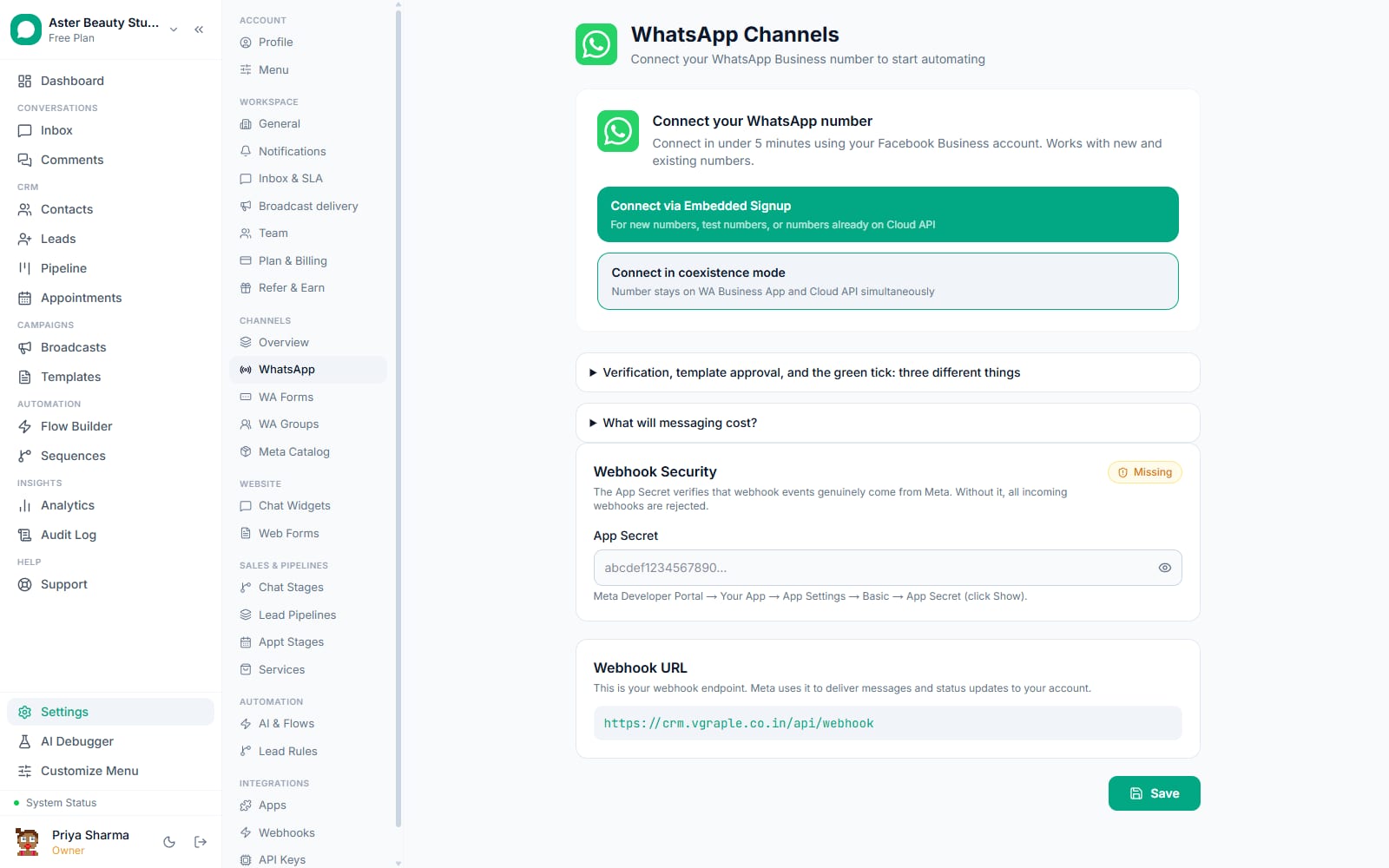
Task: Click the Sequences branch icon
Action: (x=24, y=456)
